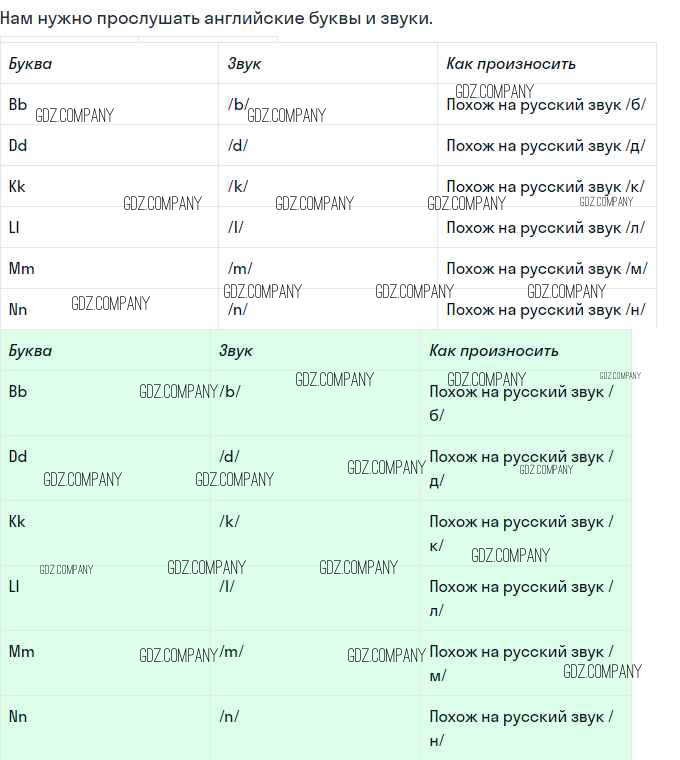Viewport: 680px width, 760px height.
Task: Select the "Nn" cell in the green table
Action: [x=18, y=716]
